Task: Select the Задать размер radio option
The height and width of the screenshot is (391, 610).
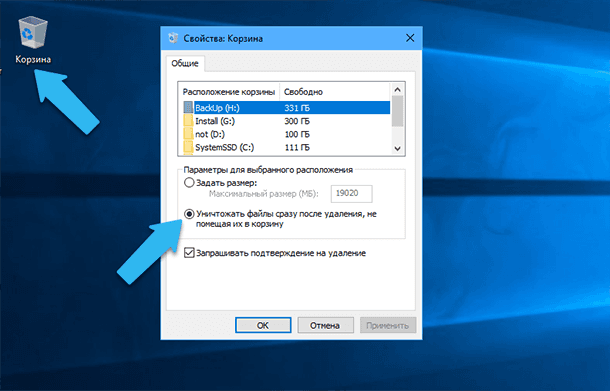Action: click(x=189, y=182)
